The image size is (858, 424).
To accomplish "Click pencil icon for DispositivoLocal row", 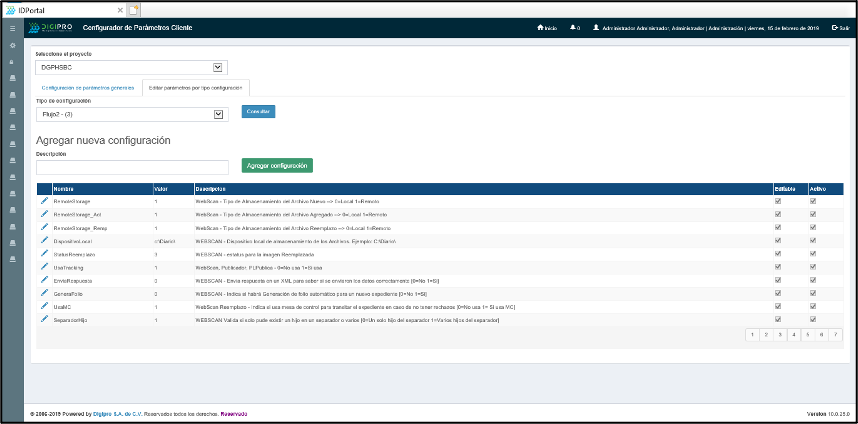I will 44,240.
